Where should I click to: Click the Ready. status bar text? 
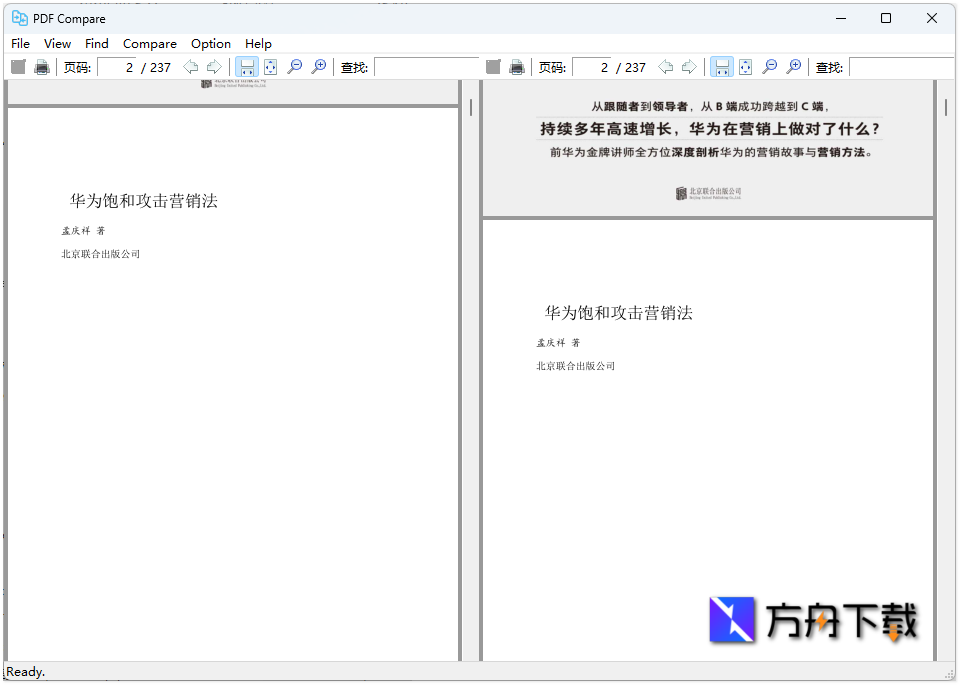click(26, 672)
